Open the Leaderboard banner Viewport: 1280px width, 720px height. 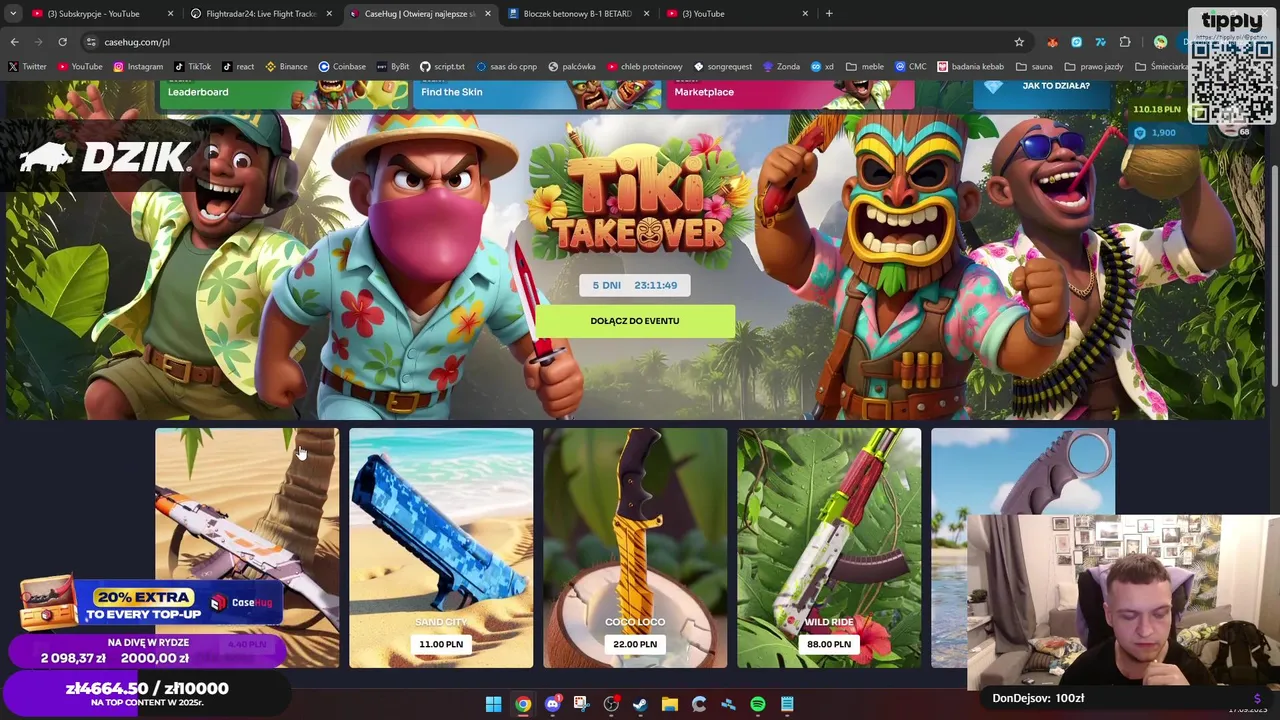coord(283,93)
